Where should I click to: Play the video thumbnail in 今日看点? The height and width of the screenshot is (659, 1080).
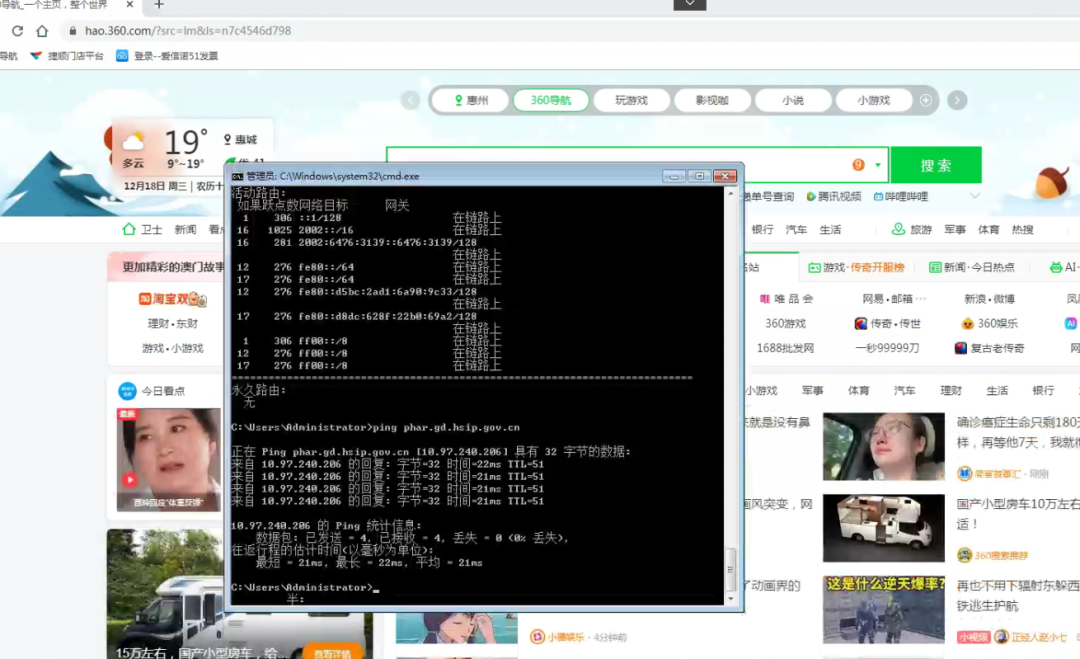point(129,479)
